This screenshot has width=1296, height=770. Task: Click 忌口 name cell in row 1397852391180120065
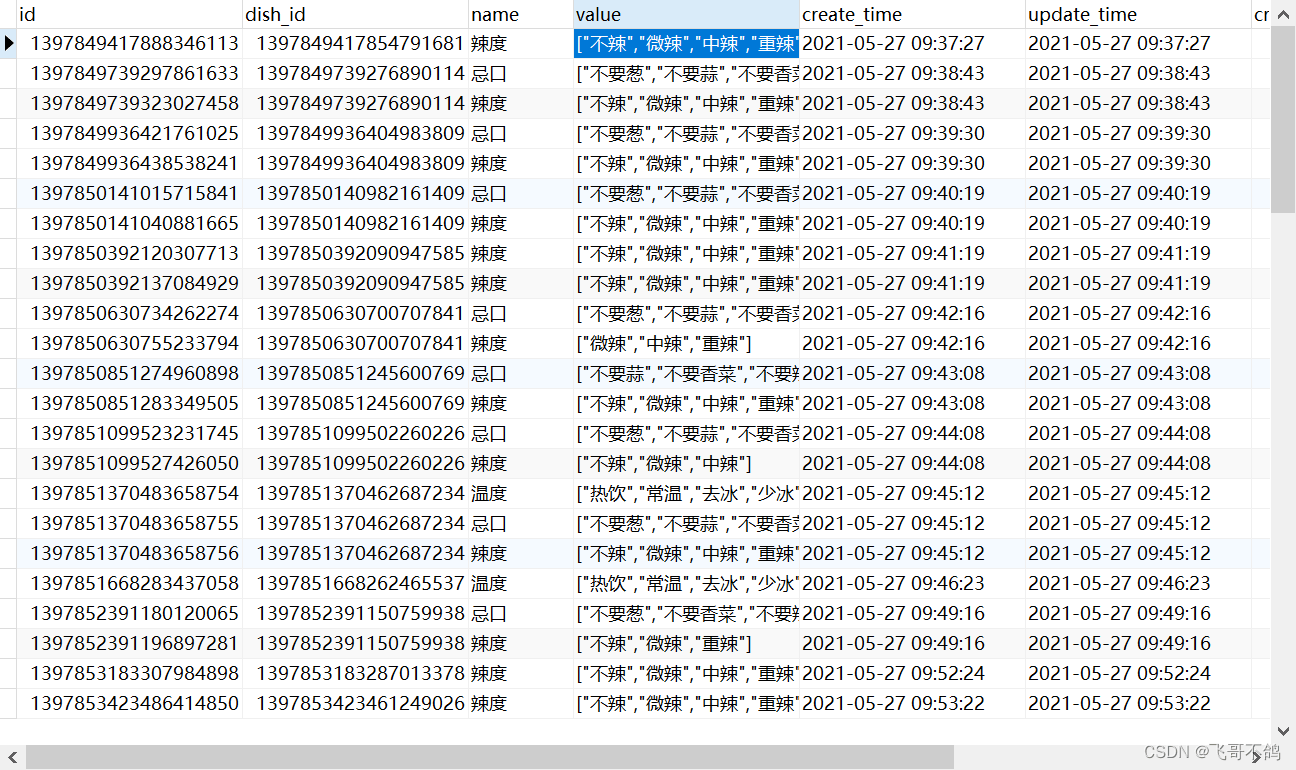click(x=521, y=613)
